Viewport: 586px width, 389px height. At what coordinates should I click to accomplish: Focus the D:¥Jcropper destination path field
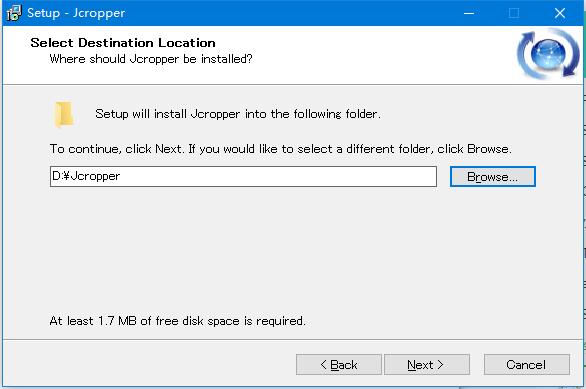(243, 176)
